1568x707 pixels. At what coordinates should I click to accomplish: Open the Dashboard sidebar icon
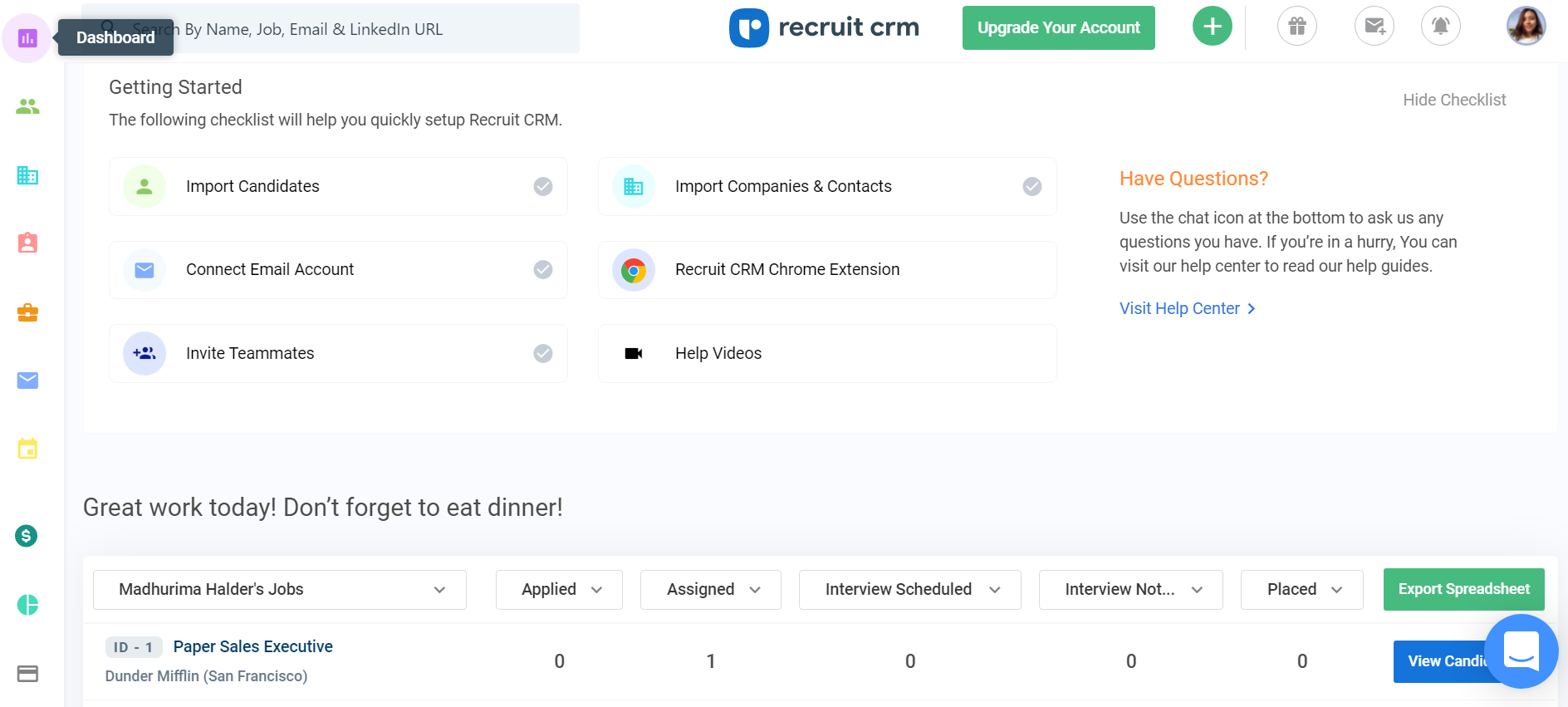point(27,38)
